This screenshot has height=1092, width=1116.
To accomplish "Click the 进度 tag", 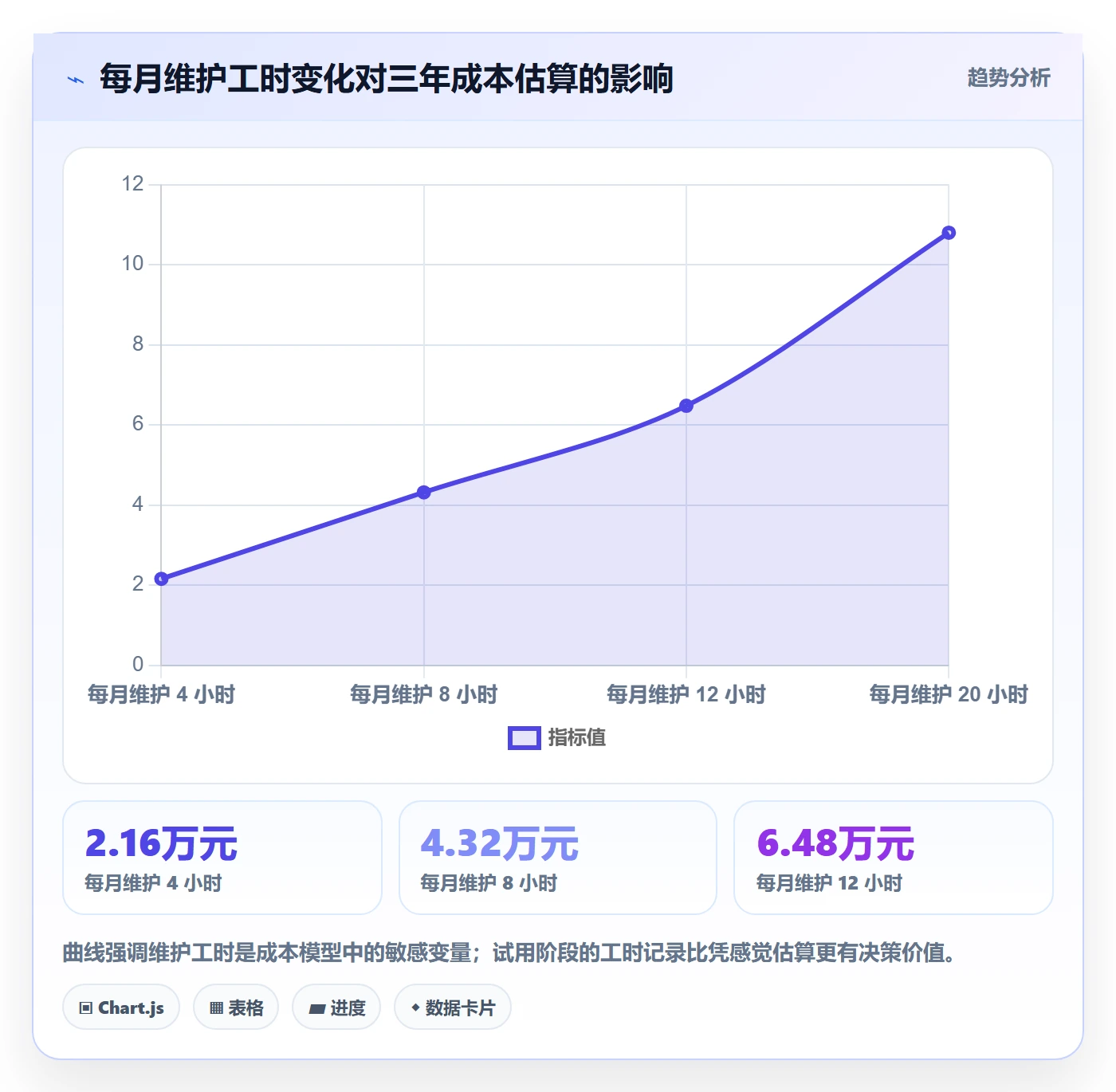I will 336,1008.
